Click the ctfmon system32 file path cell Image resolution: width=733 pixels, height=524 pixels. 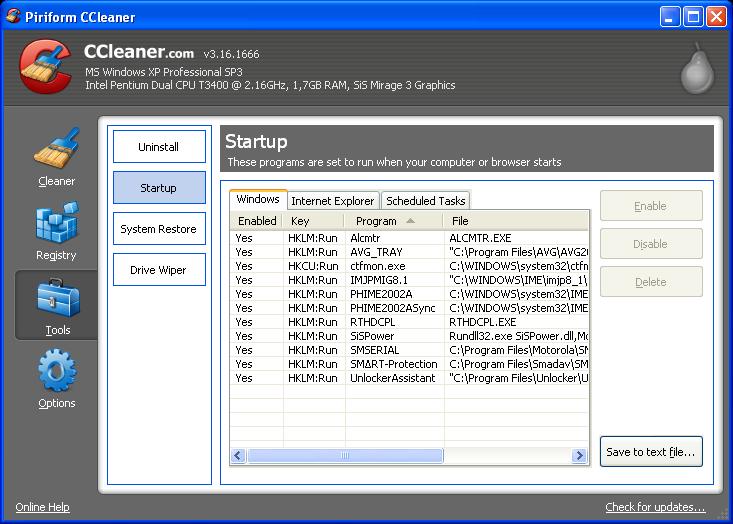(518, 266)
